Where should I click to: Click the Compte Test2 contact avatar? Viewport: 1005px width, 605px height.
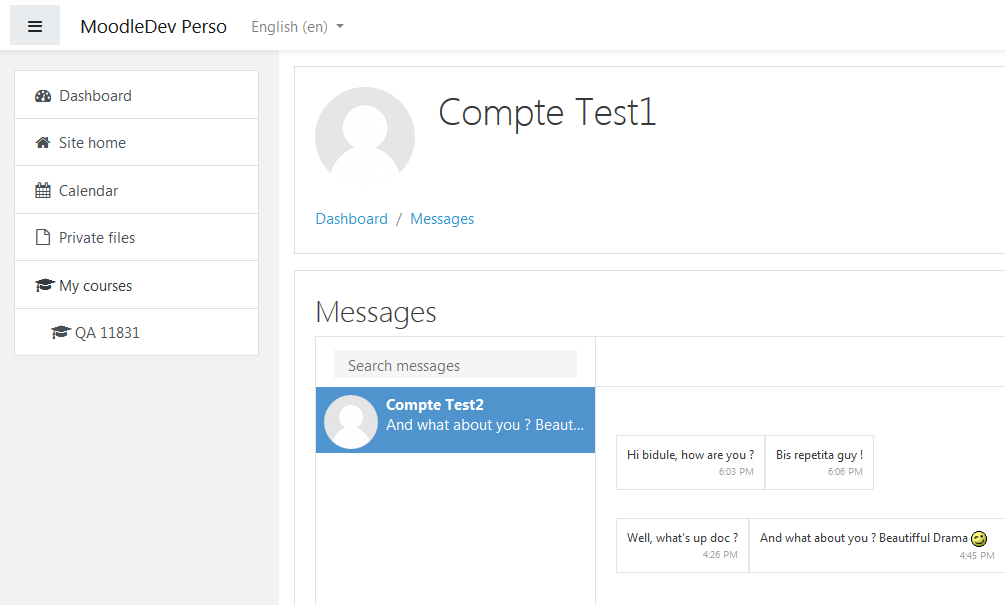click(x=351, y=421)
